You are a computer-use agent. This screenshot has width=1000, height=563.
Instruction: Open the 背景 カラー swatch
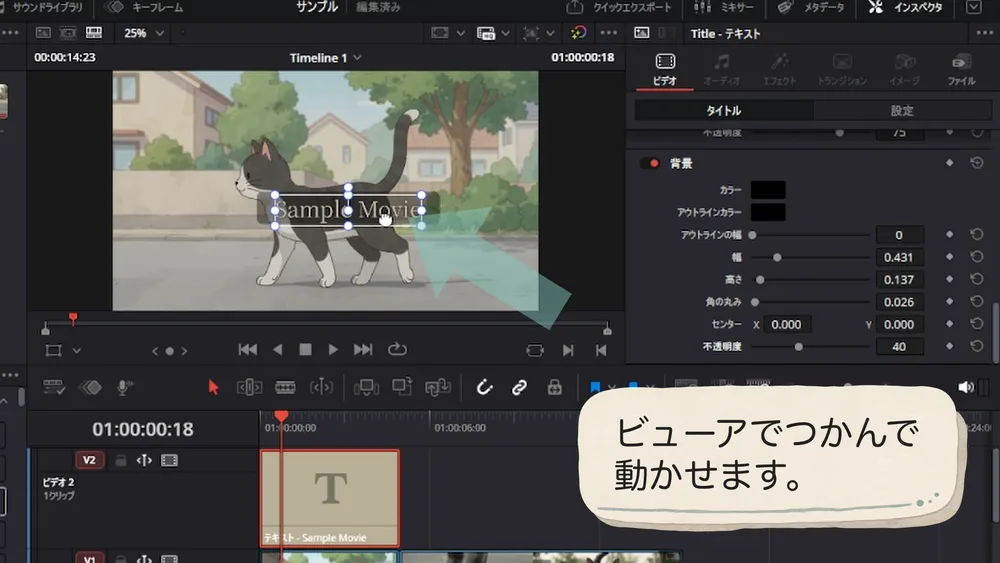[768, 189]
